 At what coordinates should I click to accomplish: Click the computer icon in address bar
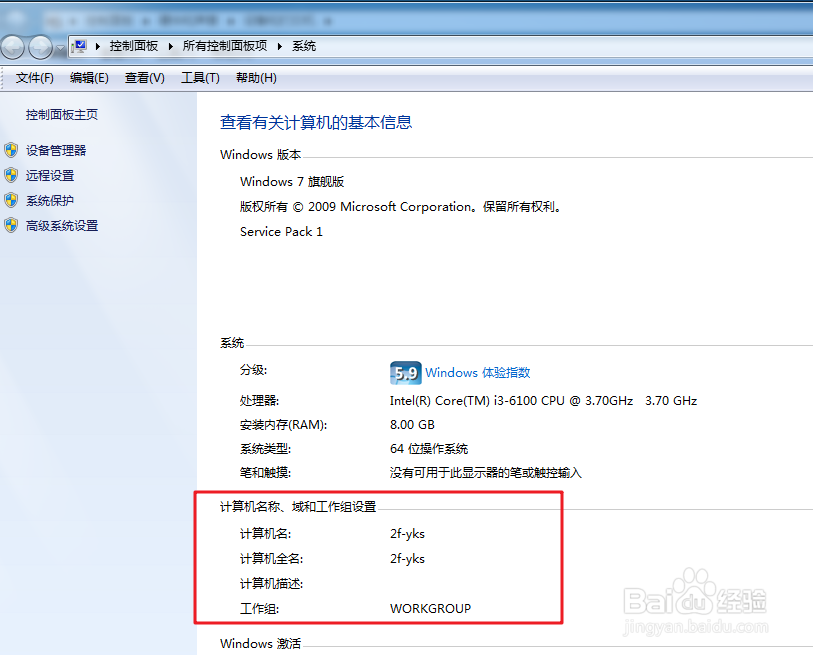point(79,46)
